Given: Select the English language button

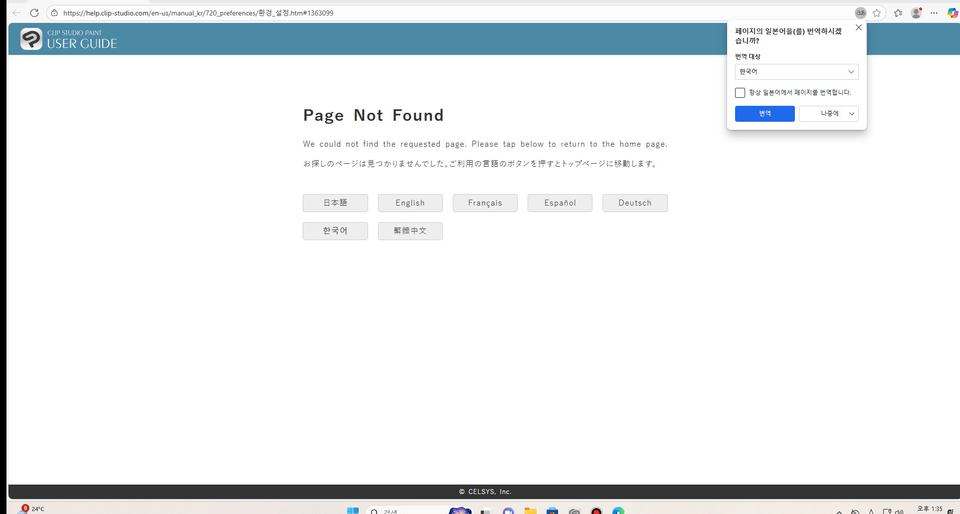Looking at the screenshot, I should click(410, 203).
